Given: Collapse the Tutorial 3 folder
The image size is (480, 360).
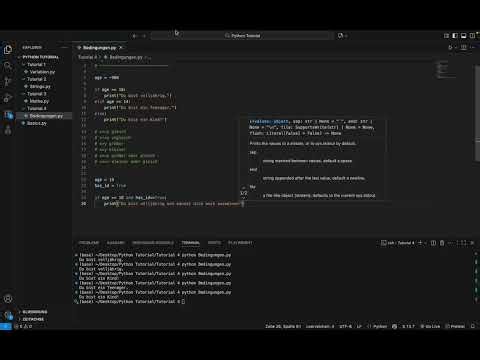Looking at the screenshot, I should pos(36,94).
